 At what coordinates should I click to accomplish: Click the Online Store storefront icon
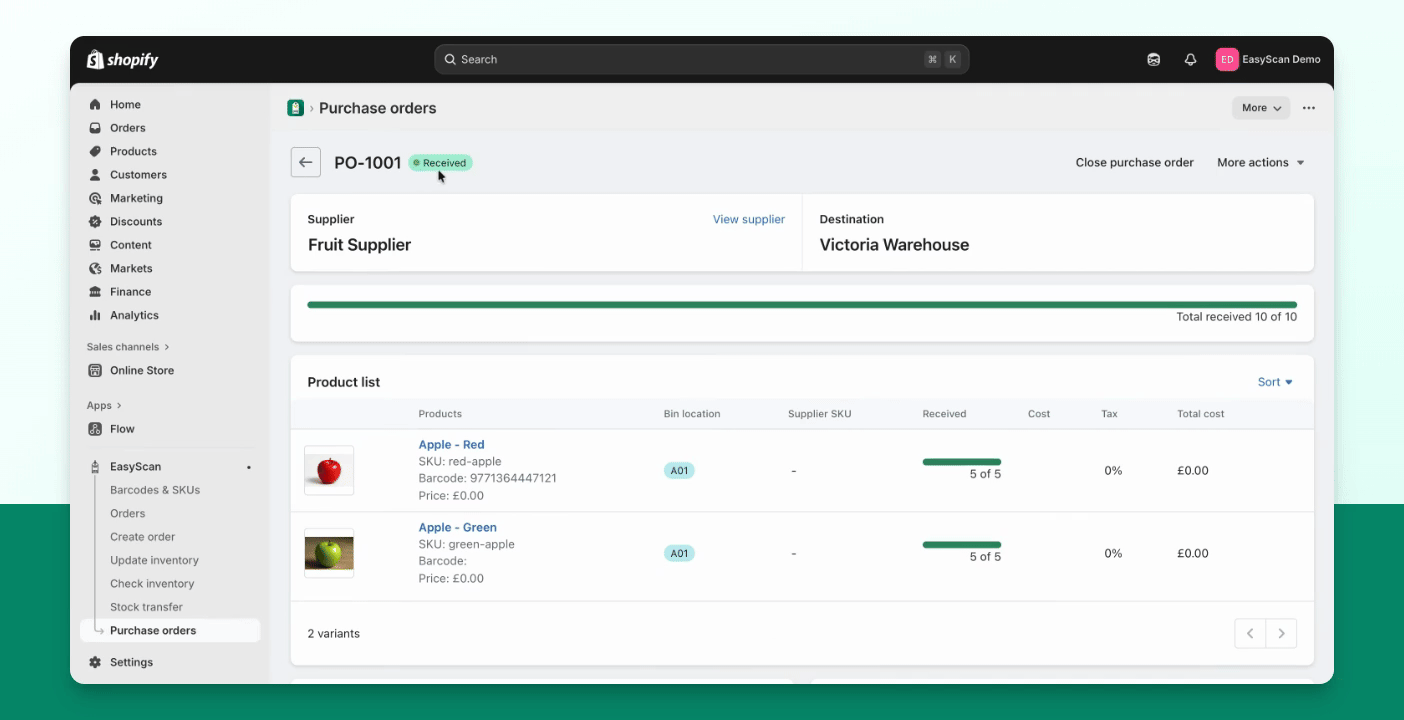(x=95, y=370)
